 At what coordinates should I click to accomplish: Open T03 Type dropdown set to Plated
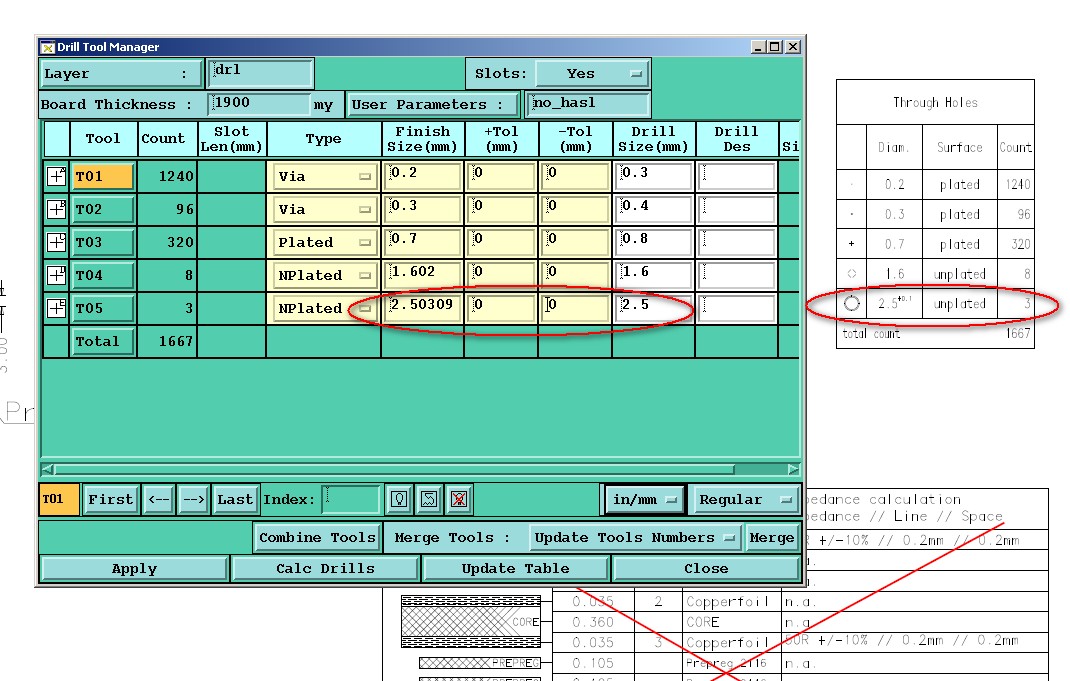tap(324, 242)
